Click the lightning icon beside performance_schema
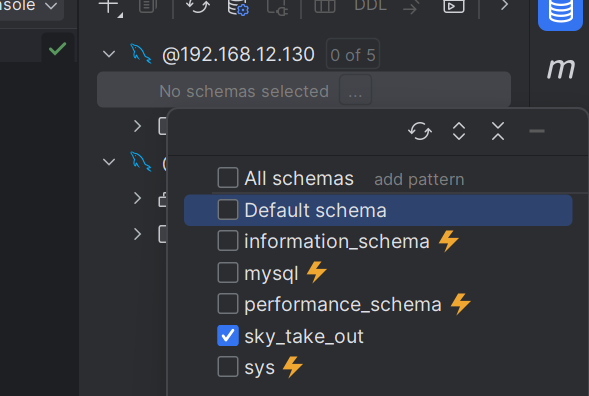589x396 pixels. point(461,304)
